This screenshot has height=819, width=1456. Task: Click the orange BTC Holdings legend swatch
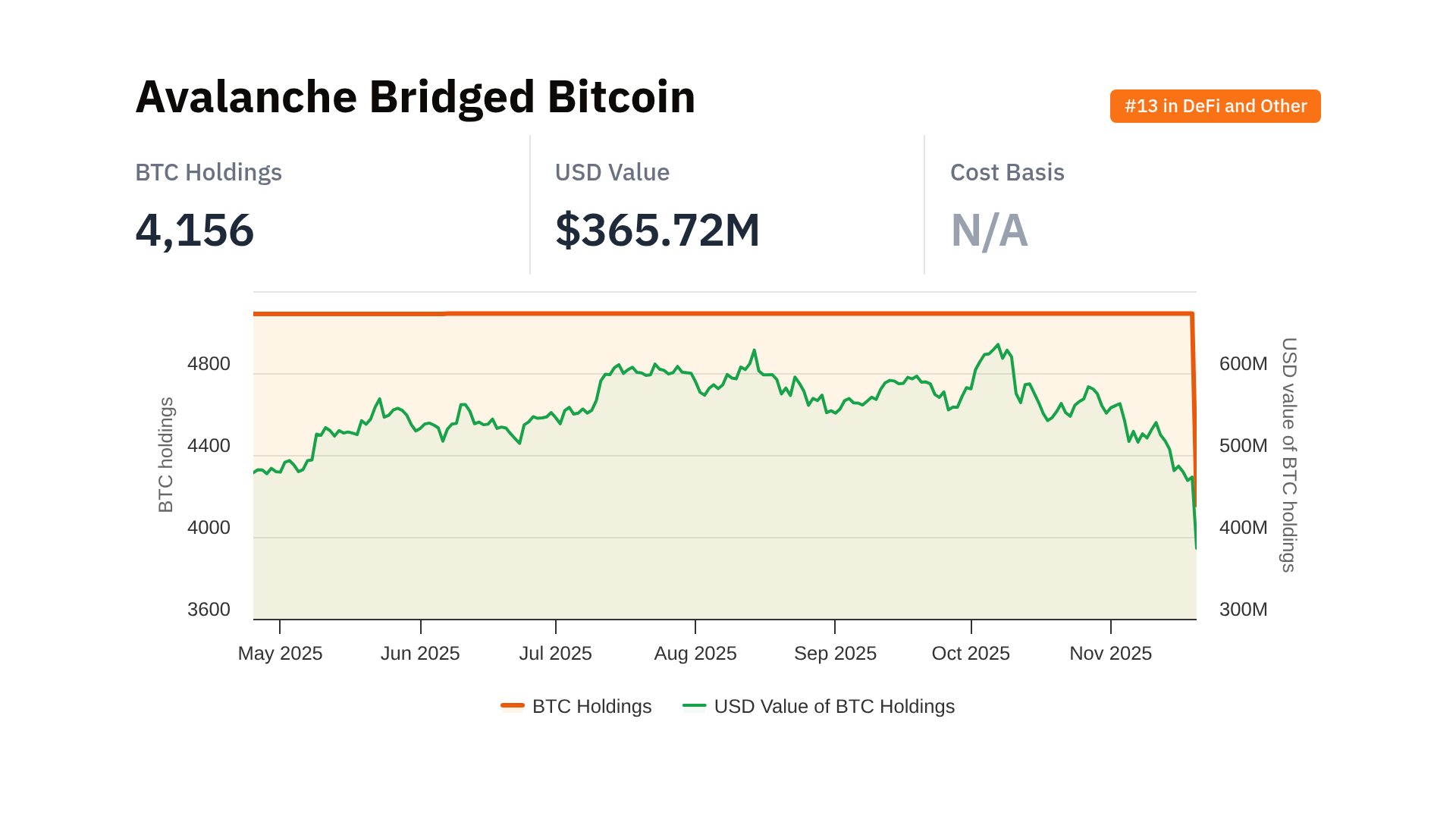513,706
